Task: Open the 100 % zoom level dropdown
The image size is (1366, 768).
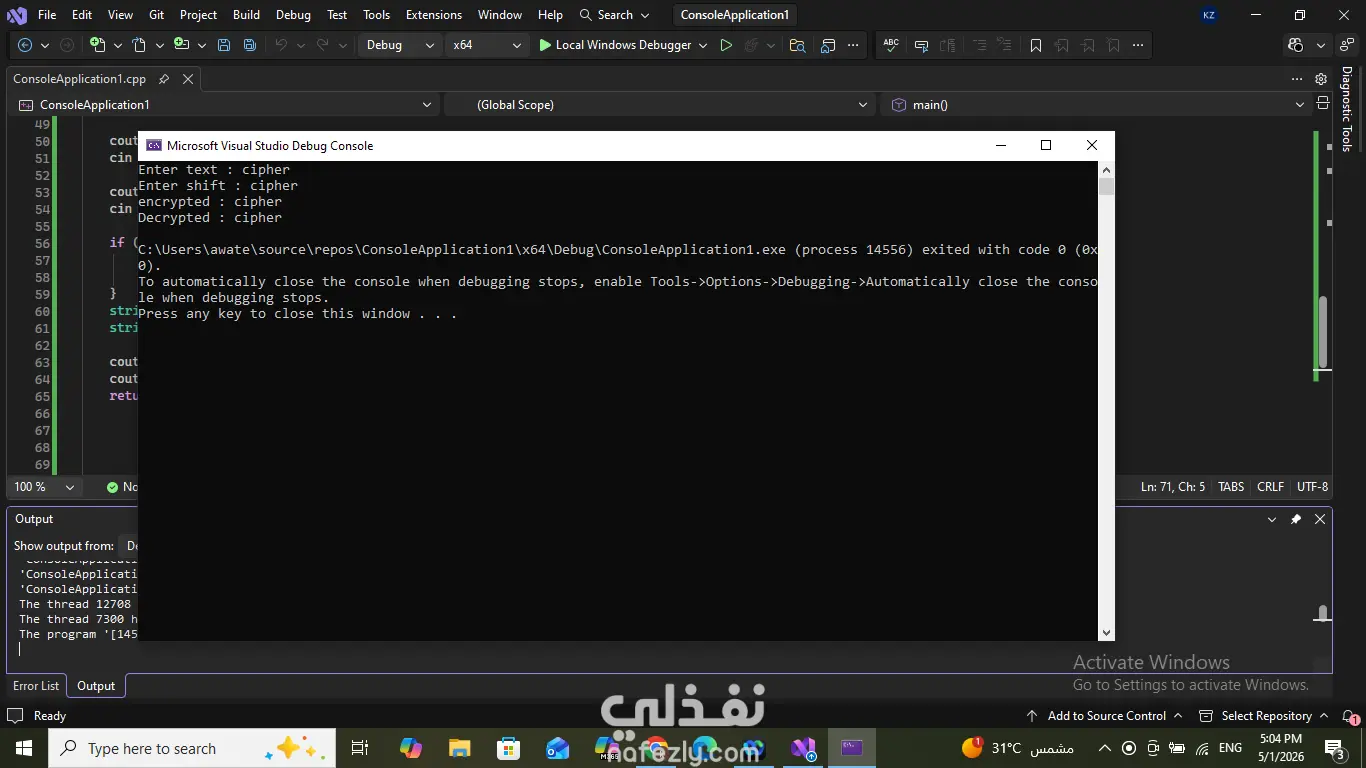Action: coord(44,487)
